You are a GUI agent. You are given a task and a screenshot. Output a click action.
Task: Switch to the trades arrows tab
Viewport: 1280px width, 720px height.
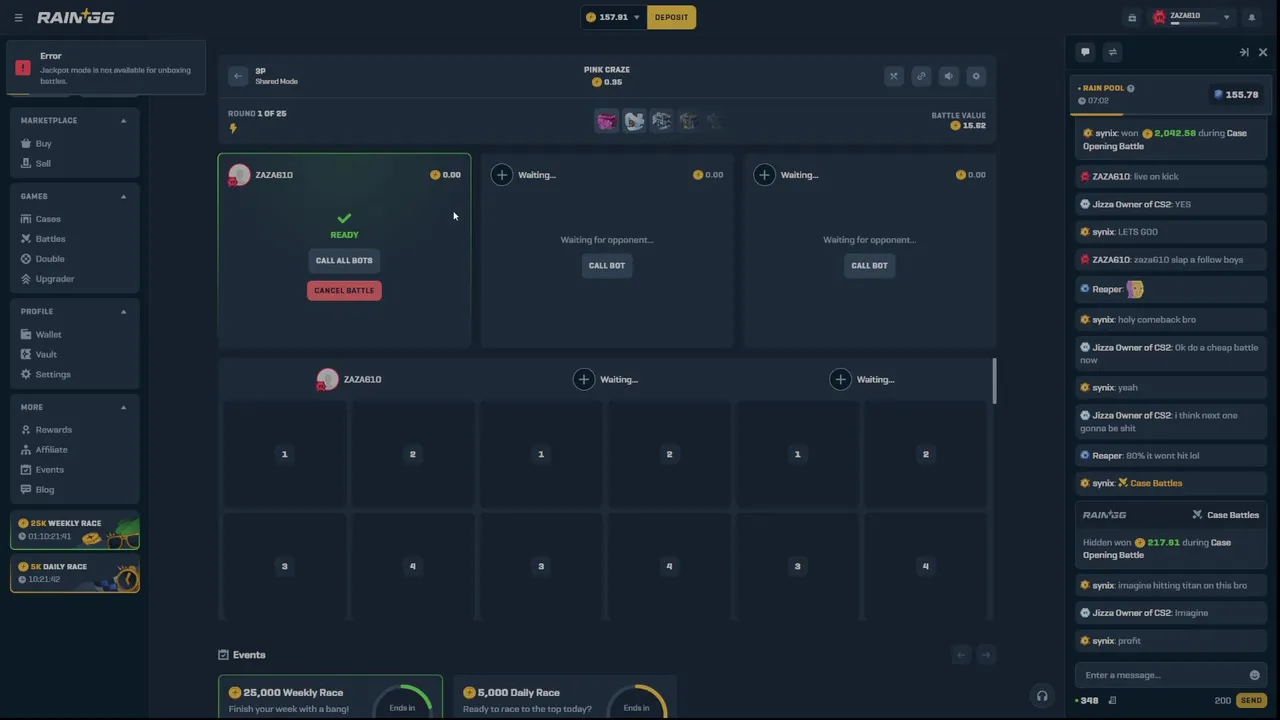point(1112,52)
